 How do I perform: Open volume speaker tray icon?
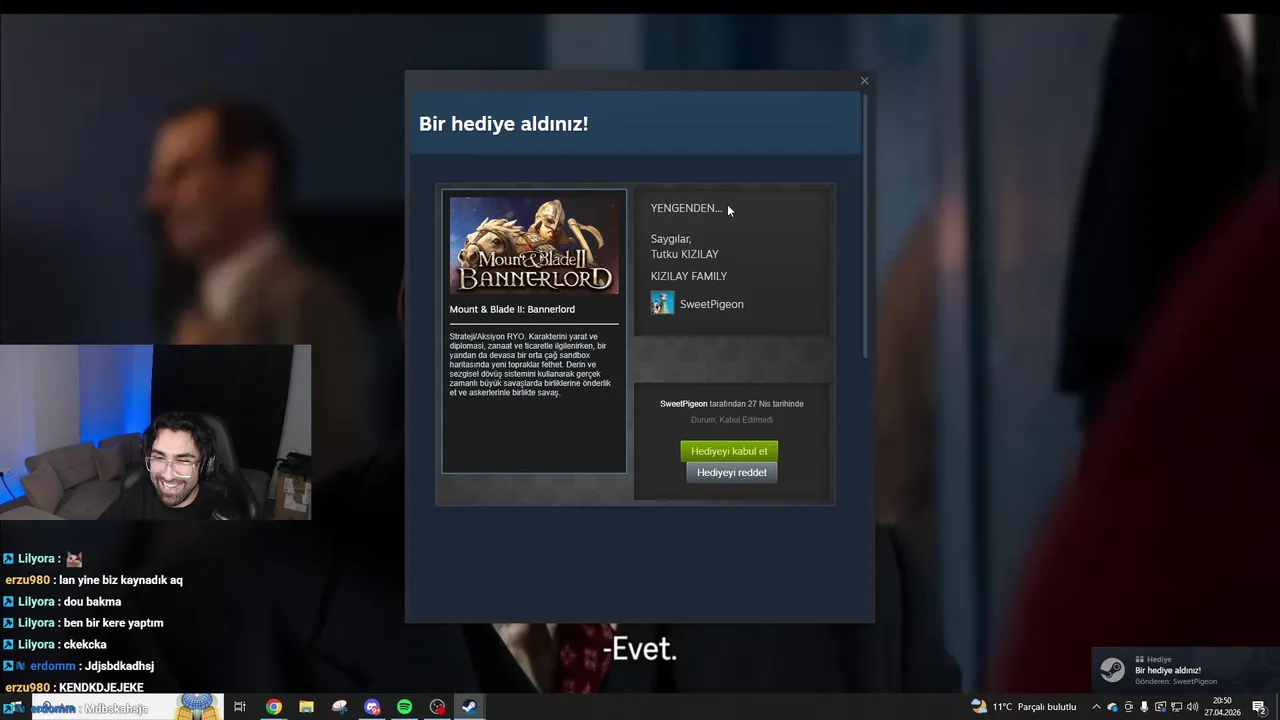tap(1192, 707)
